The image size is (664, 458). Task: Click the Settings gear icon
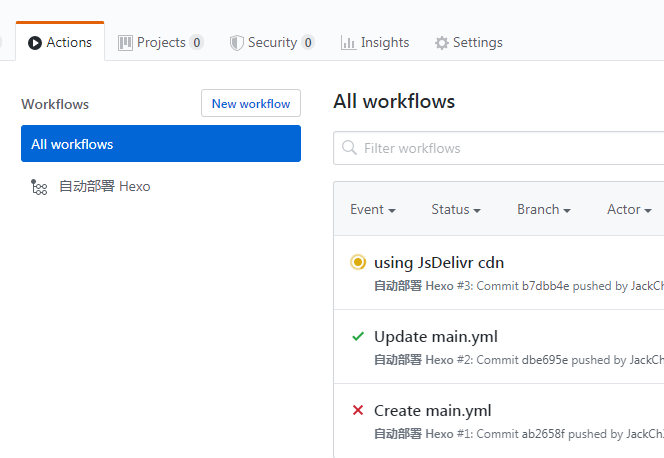pos(442,43)
